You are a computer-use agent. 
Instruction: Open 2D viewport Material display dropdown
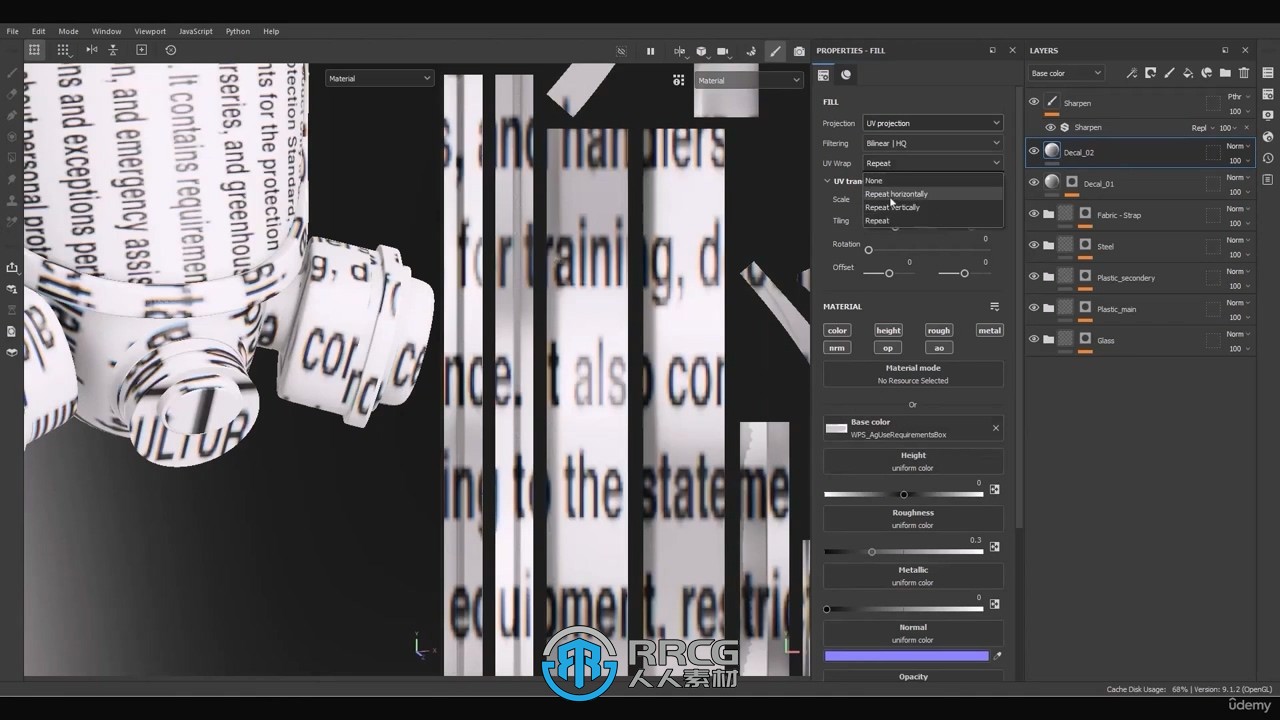[748, 80]
